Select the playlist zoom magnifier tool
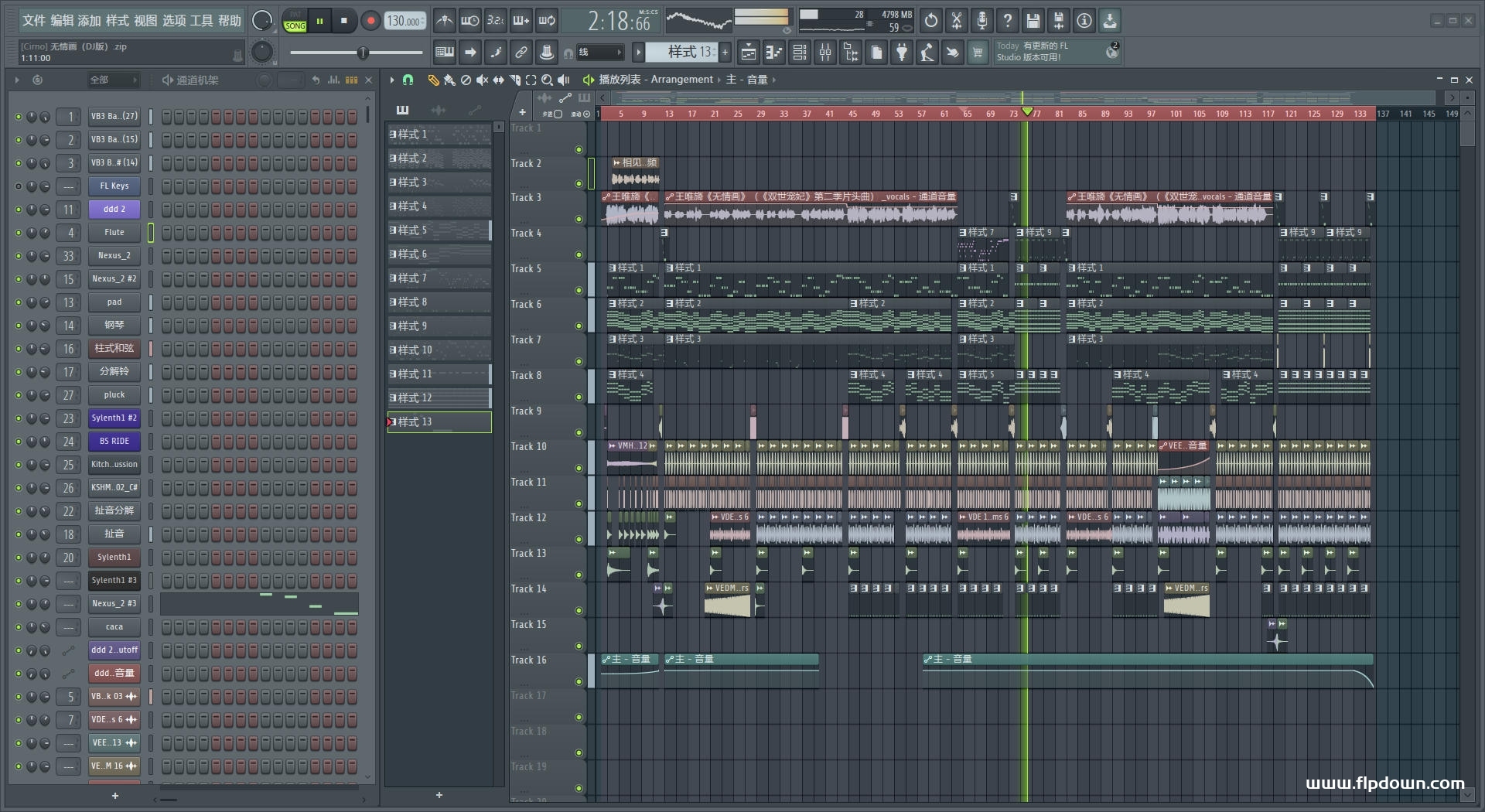This screenshot has height=812, width=1485. [x=547, y=80]
